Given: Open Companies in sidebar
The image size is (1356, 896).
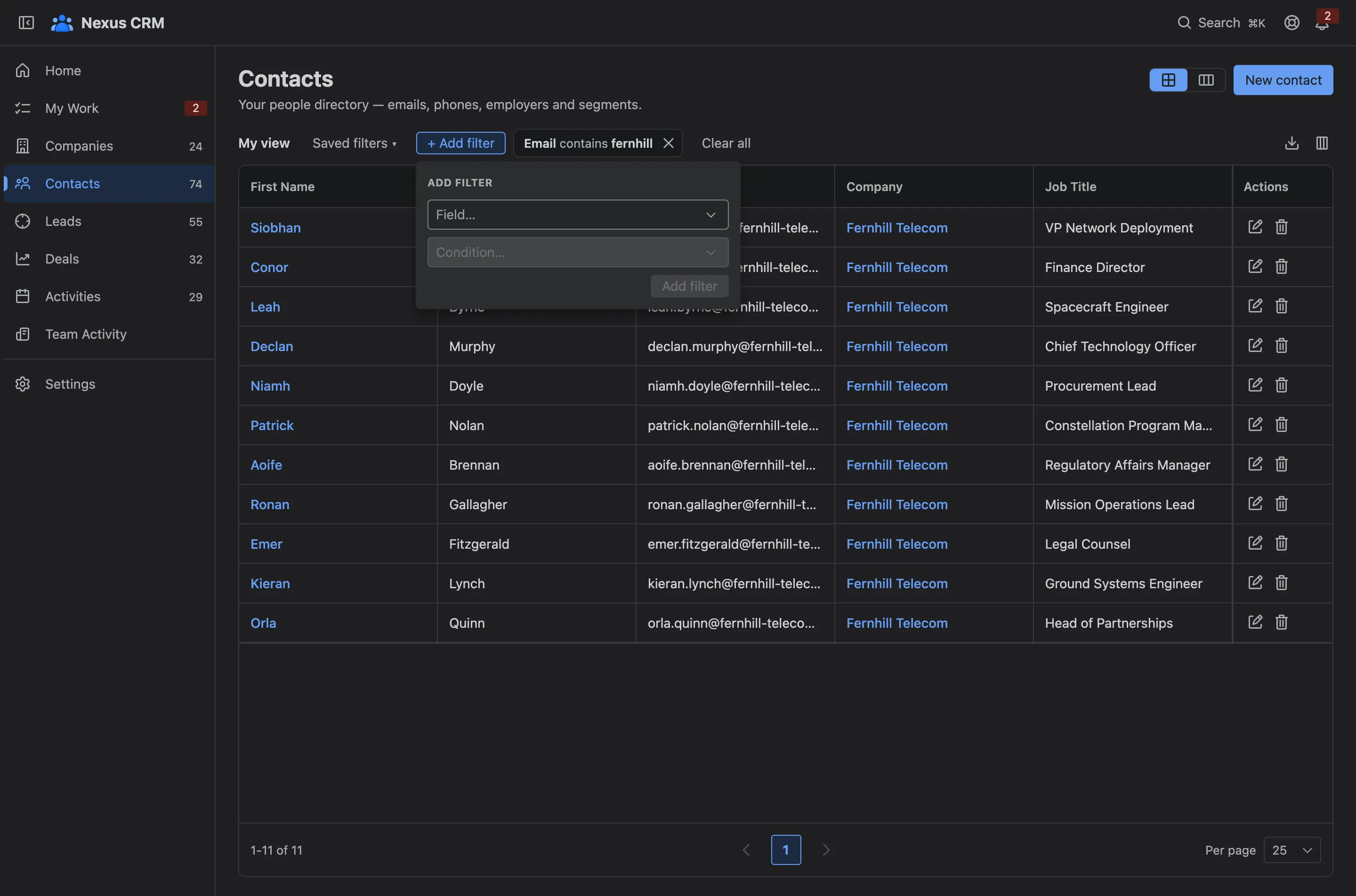Looking at the screenshot, I should 109,146.
